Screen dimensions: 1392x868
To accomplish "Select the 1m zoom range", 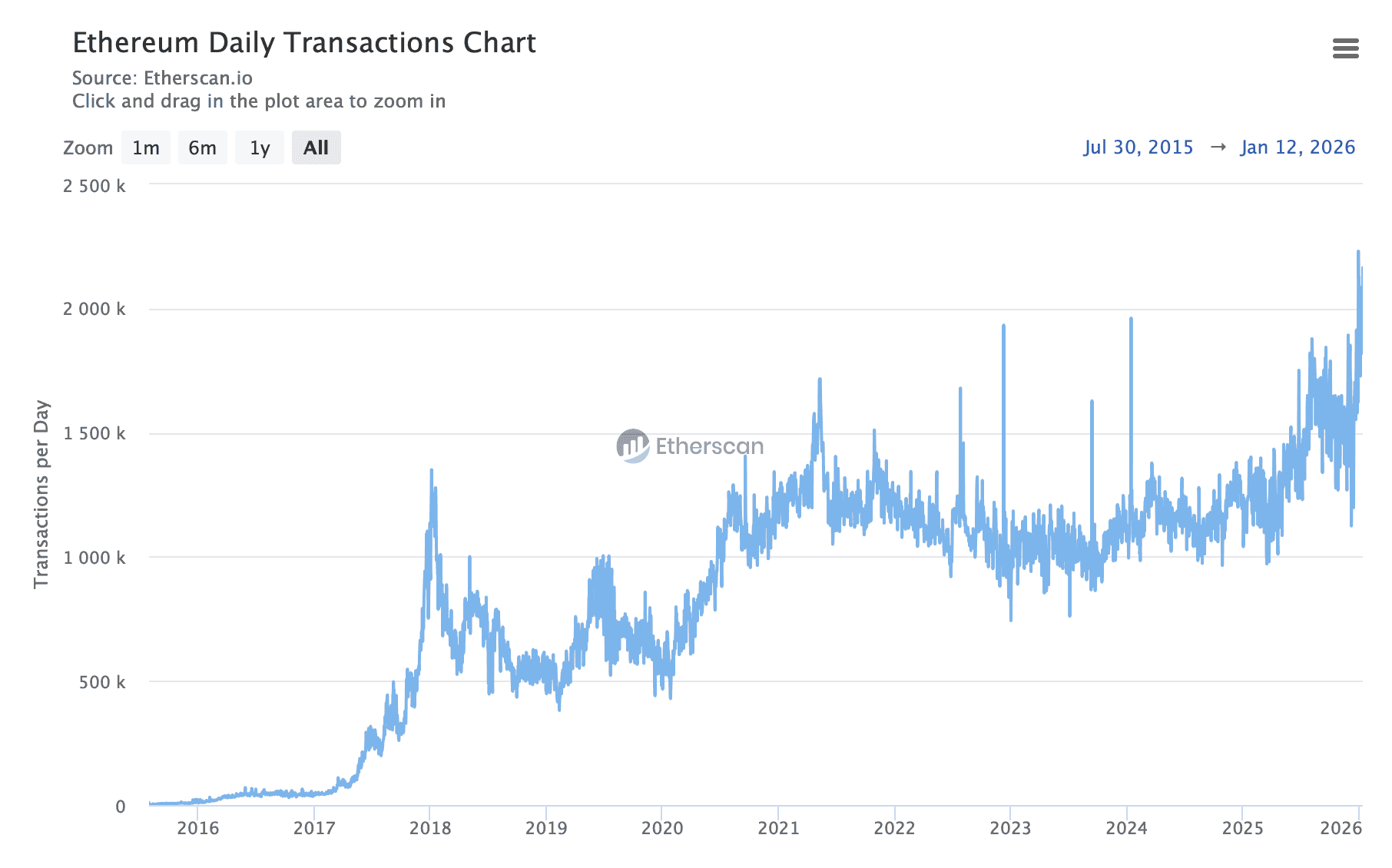I will tap(146, 147).
